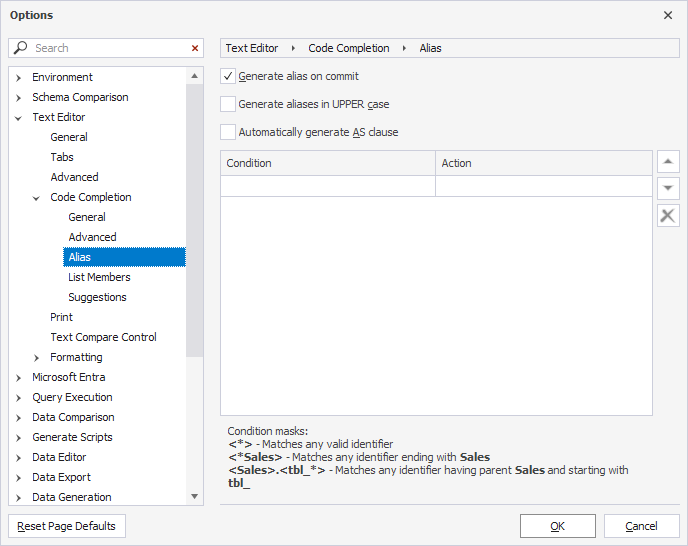Expand the Microsoft Entra node
This screenshot has height=546, width=688.
coord(18,377)
